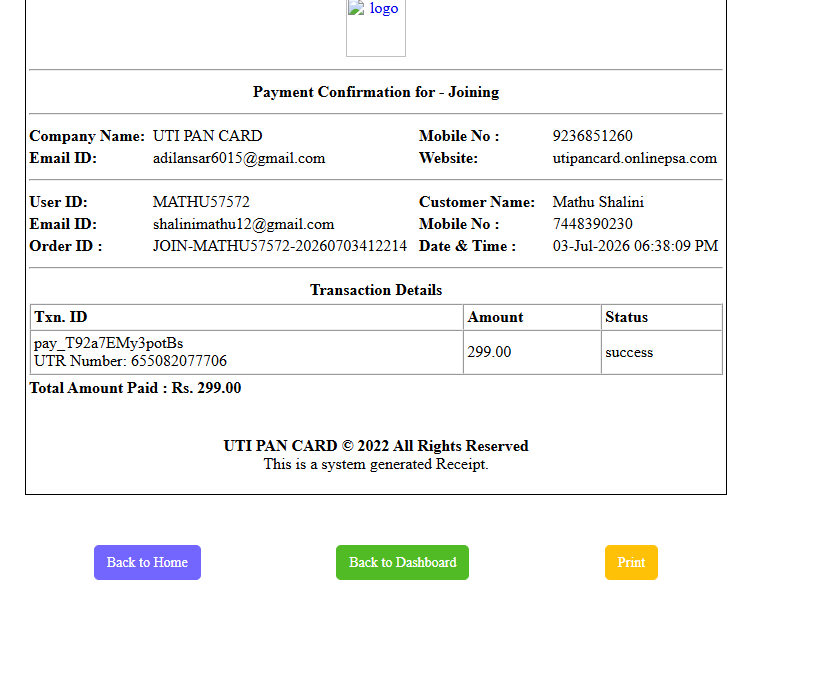Click the transaction ID pay_T92a7EMy3potBs
The height and width of the screenshot is (680, 818).
(109, 343)
